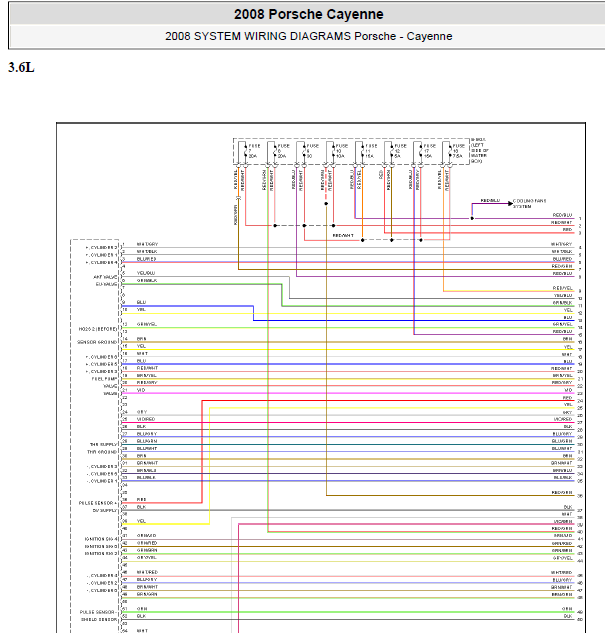The image size is (605, 633).
Task: Click the "YEL/BLU" wire label at pin 5
Action: 146,273
